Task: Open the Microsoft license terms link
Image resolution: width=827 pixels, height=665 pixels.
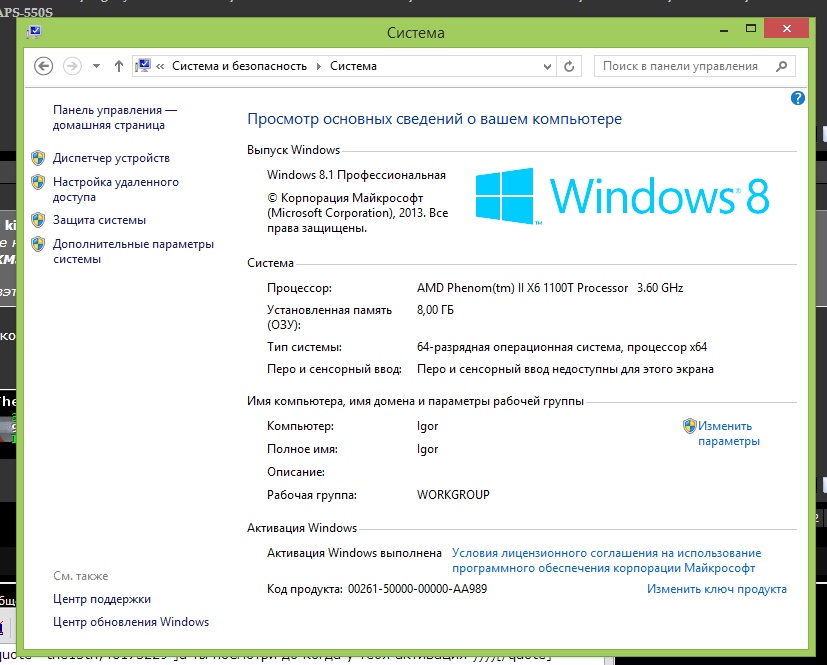Action: click(x=607, y=561)
